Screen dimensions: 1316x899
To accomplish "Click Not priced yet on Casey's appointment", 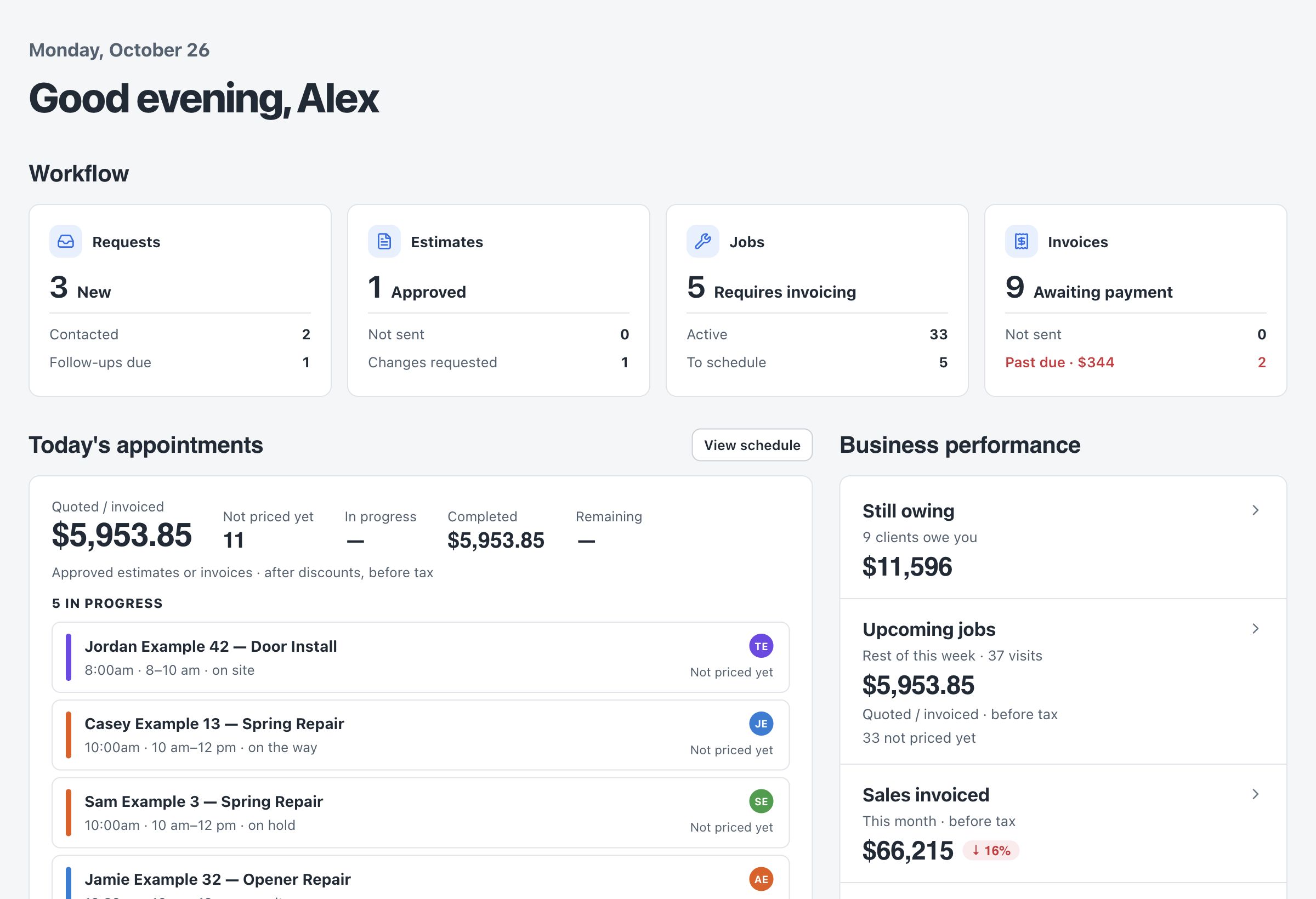I will click(731, 749).
